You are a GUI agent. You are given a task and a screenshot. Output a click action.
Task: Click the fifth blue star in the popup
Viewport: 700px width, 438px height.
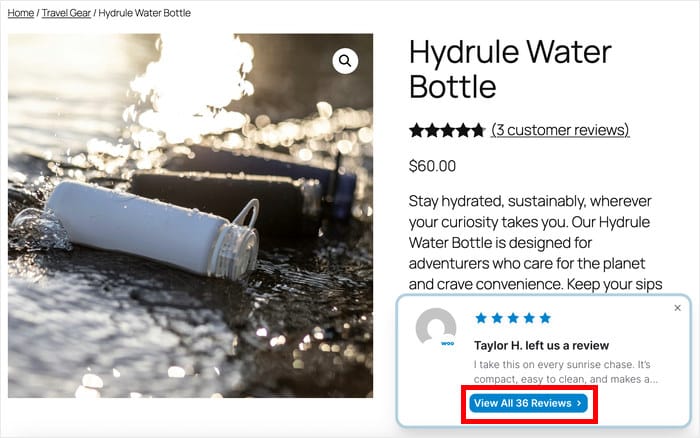(x=545, y=318)
